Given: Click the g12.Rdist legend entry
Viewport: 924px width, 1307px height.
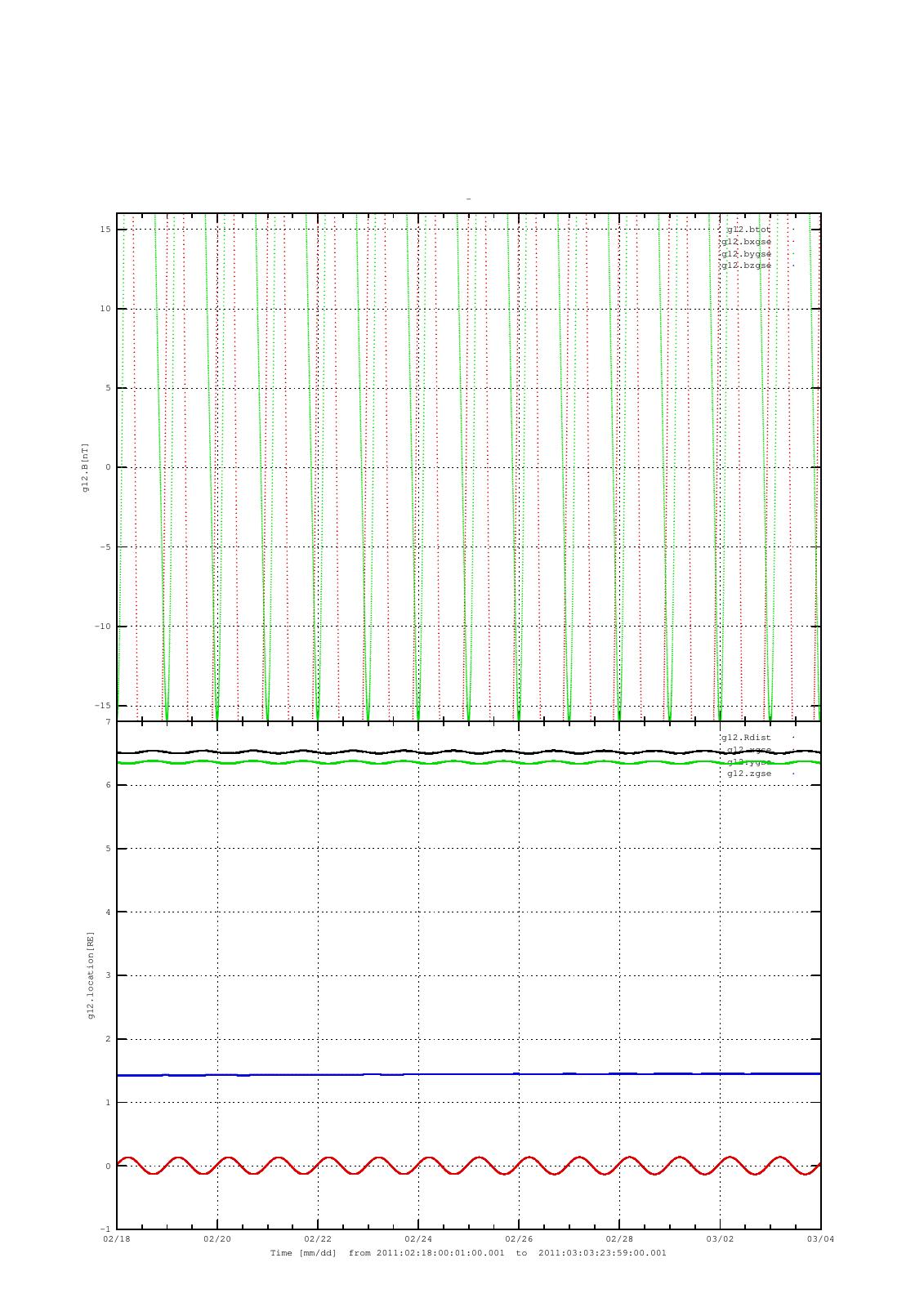Looking at the screenshot, I should tap(746, 738).
